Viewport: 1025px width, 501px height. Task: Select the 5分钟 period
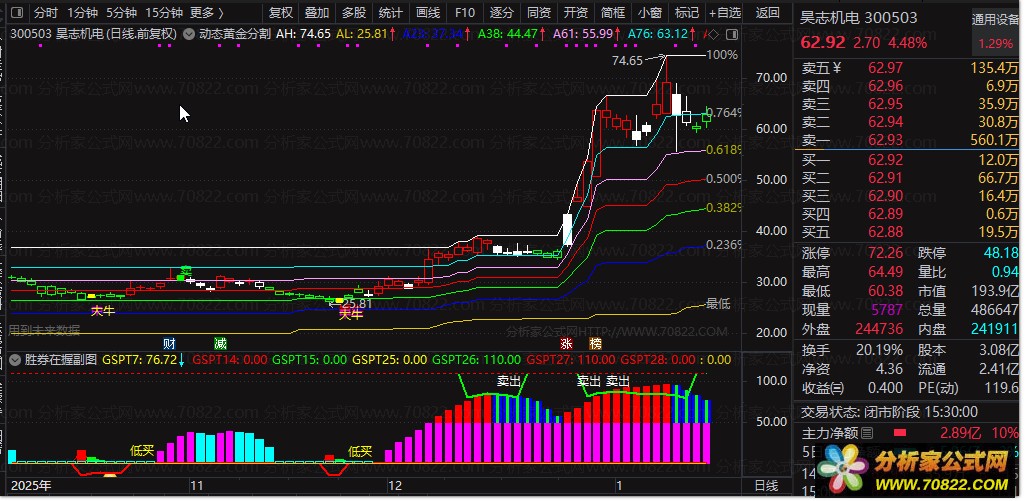121,12
